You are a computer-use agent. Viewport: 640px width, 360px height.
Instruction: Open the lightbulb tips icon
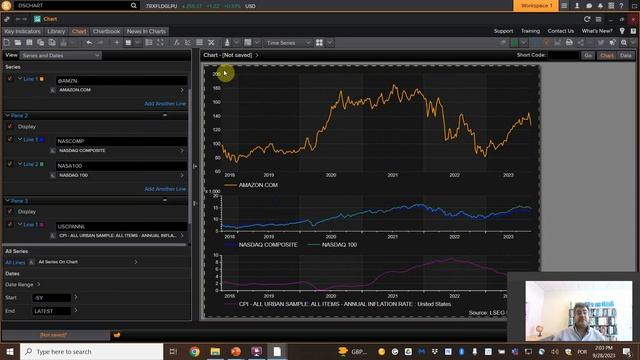click(622, 31)
